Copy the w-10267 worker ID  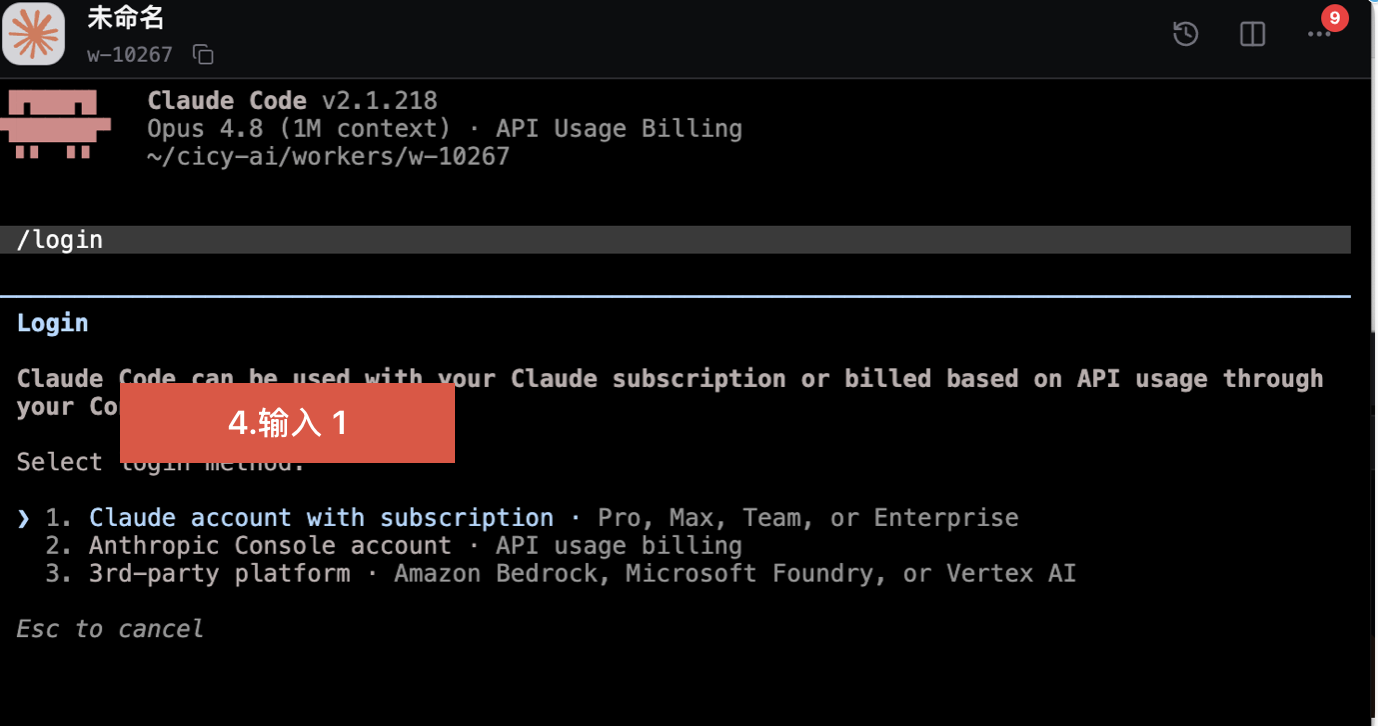click(203, 55)
